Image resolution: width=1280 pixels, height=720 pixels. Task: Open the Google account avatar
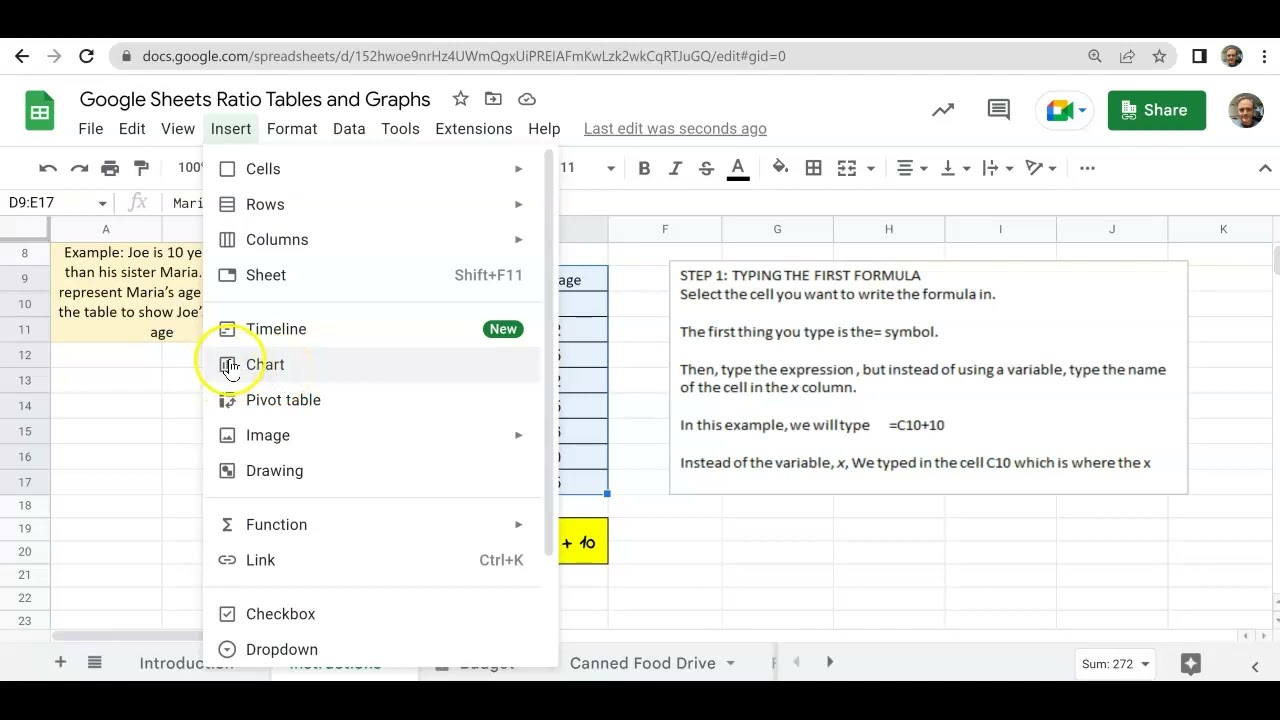[1245, 110]
